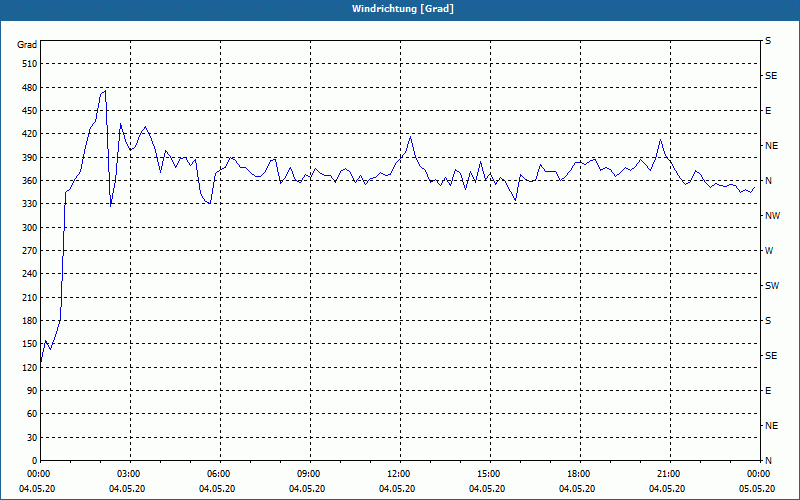Click the 330 degree axis label
Viewport: 800px width, 500px height.
tap(30, 204)
